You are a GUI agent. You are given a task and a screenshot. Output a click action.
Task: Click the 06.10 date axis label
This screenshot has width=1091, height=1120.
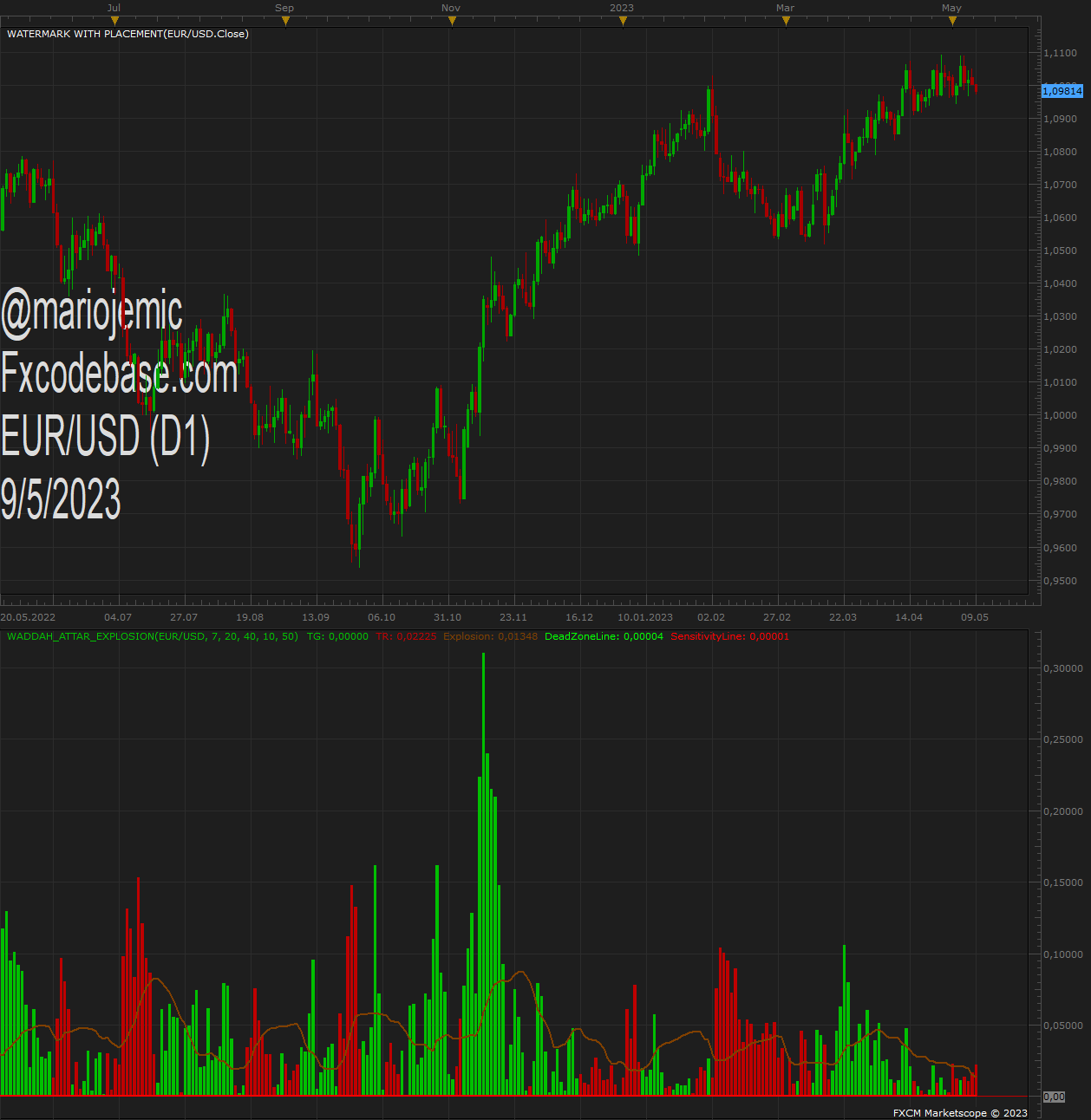pyautogui.click(x=382, y=617)
